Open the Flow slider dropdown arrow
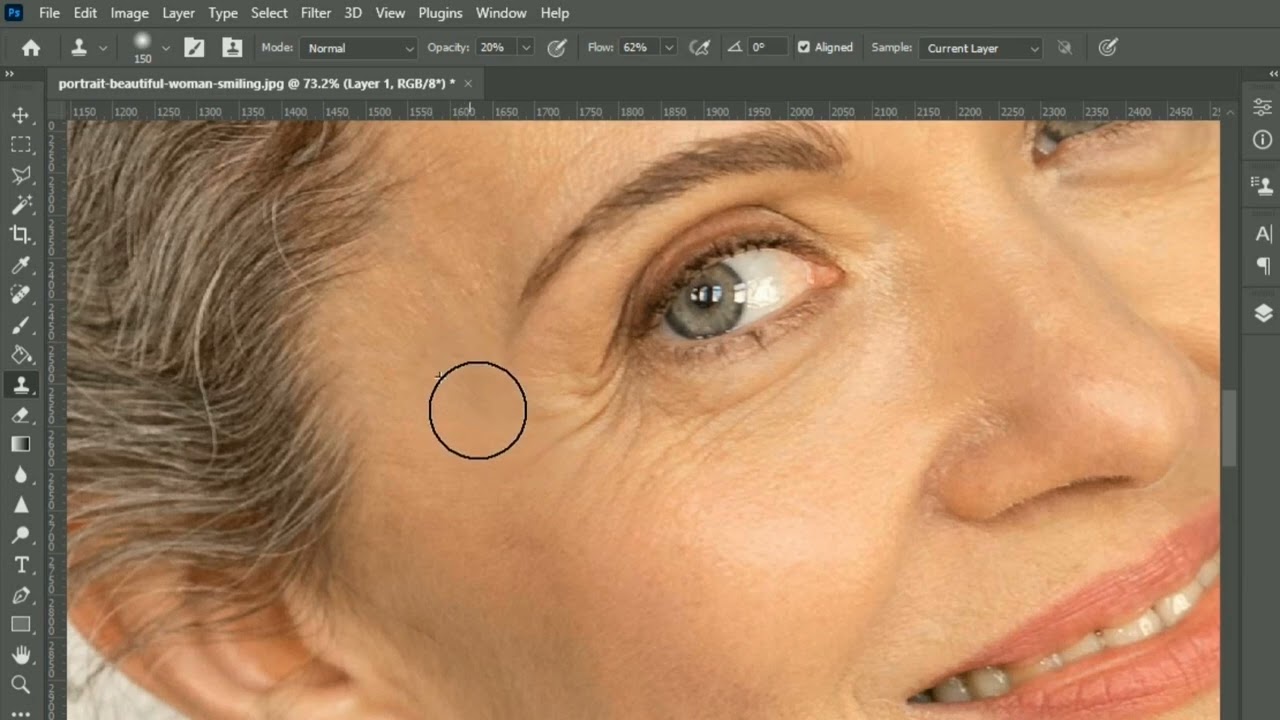This screenshot has height=720, width=1280. pos(669,48)
